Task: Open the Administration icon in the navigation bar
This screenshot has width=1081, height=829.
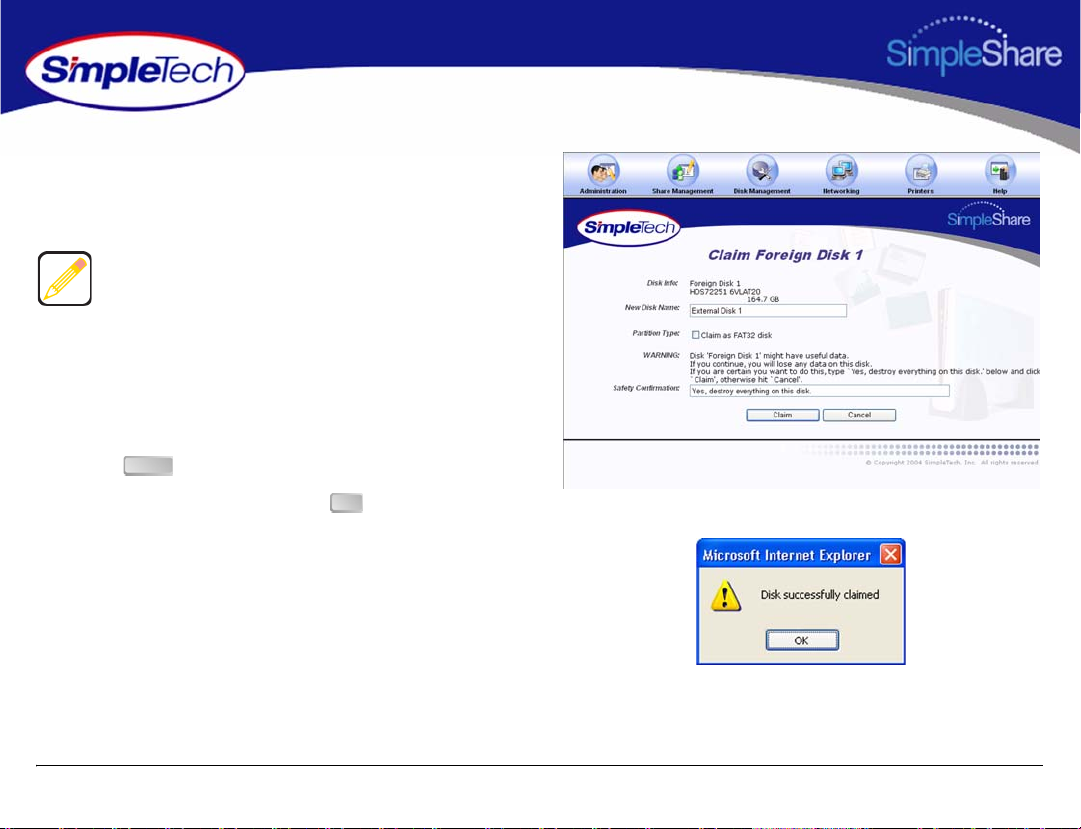Action: click(x=603, y=174)
